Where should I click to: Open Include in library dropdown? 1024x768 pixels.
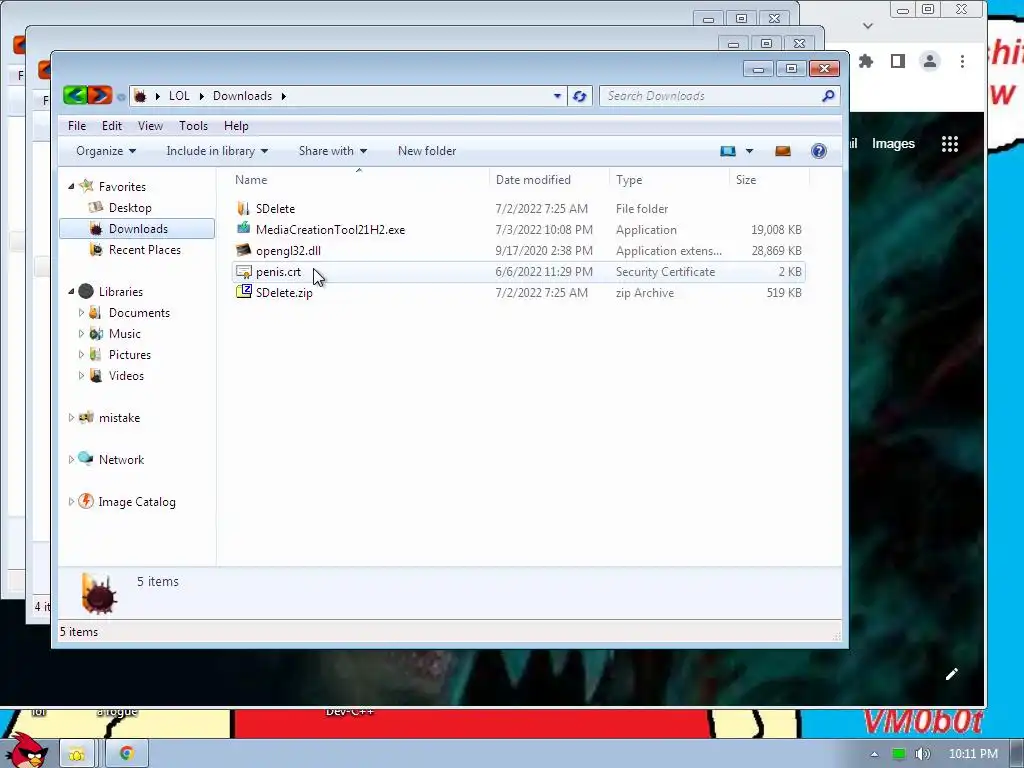[x=217, y=151]
